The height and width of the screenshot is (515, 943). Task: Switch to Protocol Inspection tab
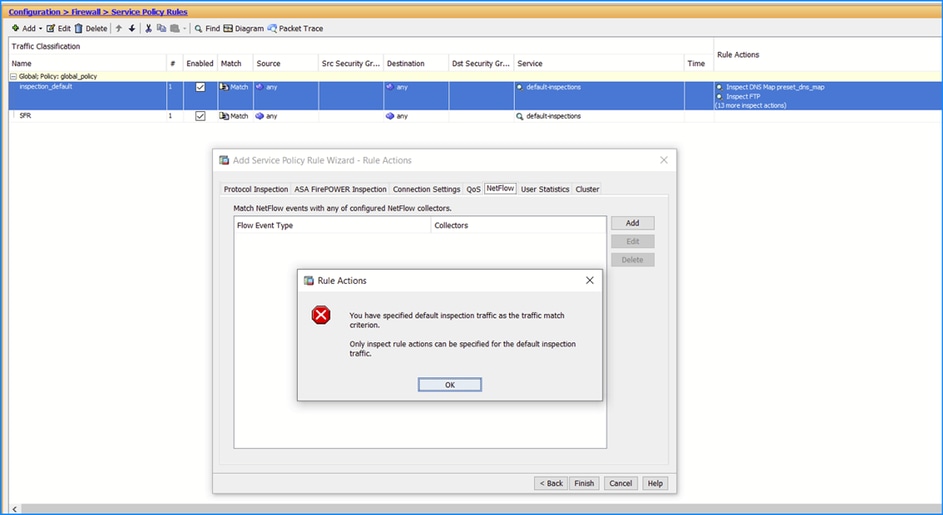tap(256, 189)
